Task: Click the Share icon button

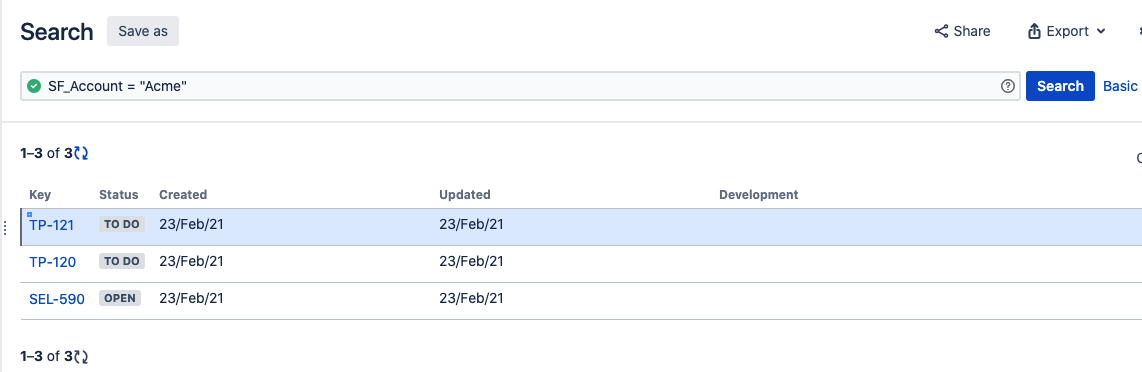Action: (962, 31)
